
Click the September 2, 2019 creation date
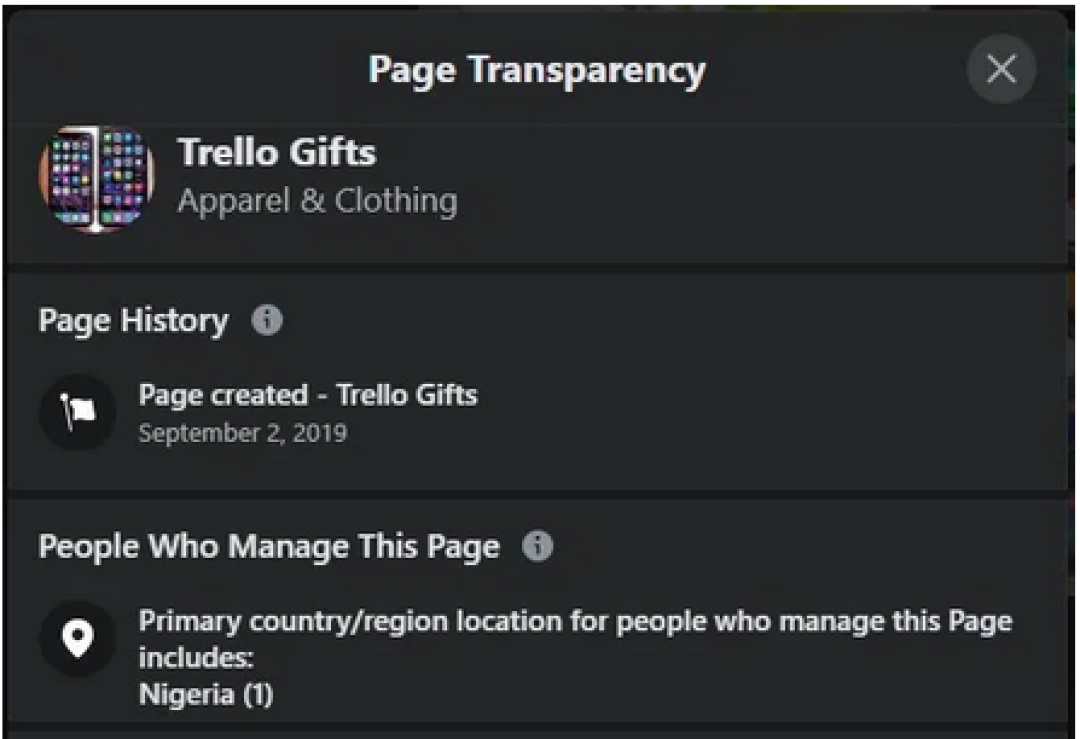click(x=243, y=434)
